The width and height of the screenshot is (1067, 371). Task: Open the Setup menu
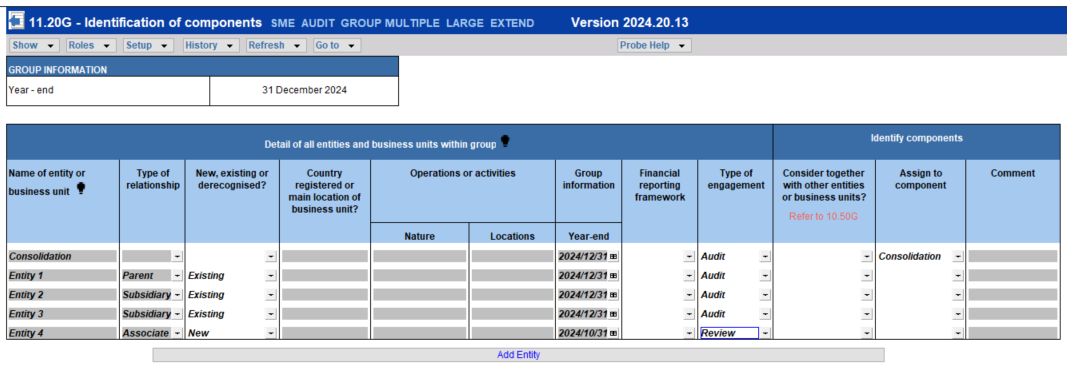[148, 46]
